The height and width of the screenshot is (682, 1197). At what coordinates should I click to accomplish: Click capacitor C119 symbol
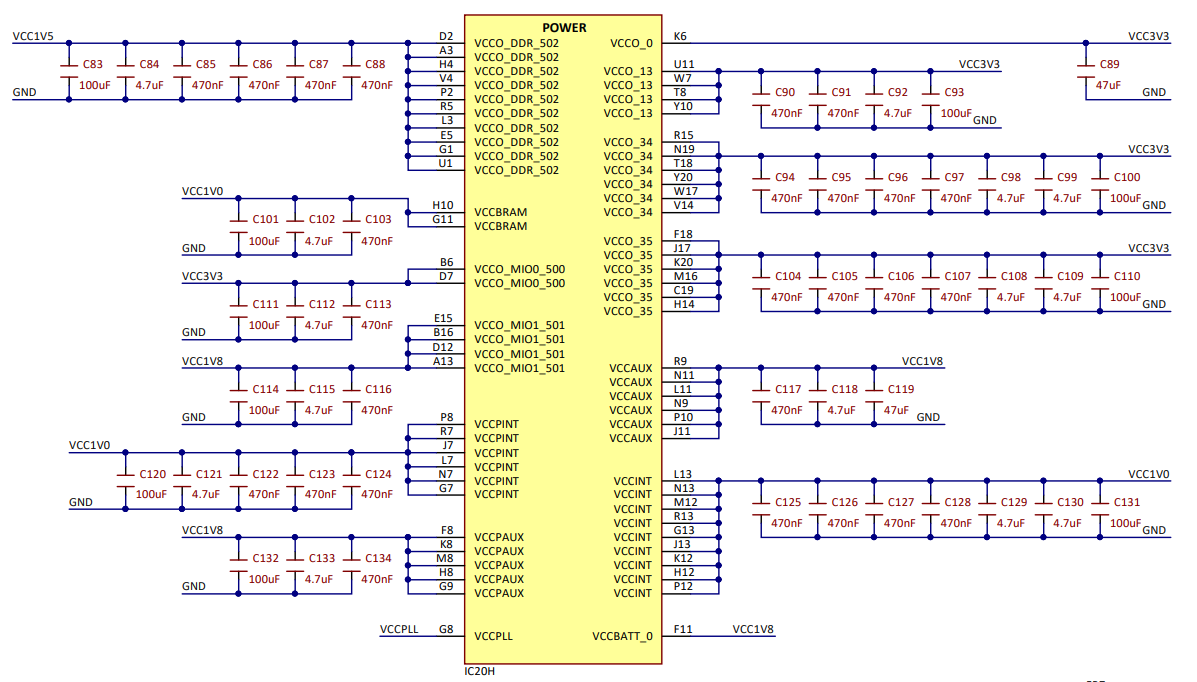pos(873,400)
